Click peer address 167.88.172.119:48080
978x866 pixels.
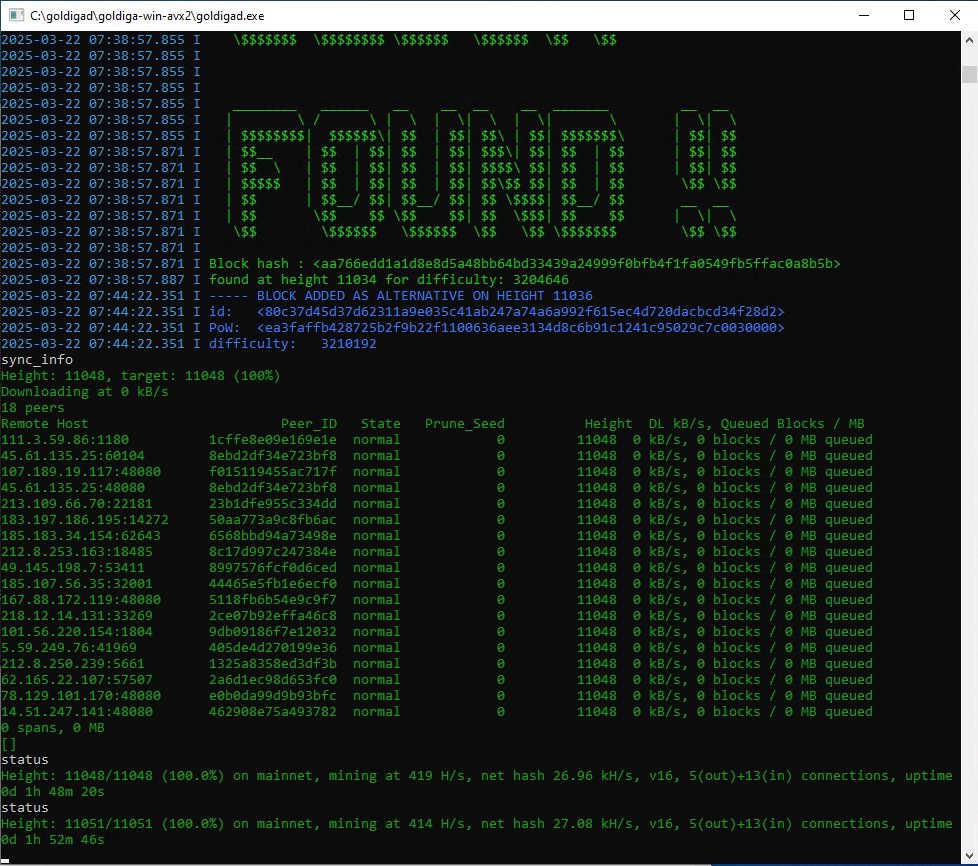tap(81, 600)
